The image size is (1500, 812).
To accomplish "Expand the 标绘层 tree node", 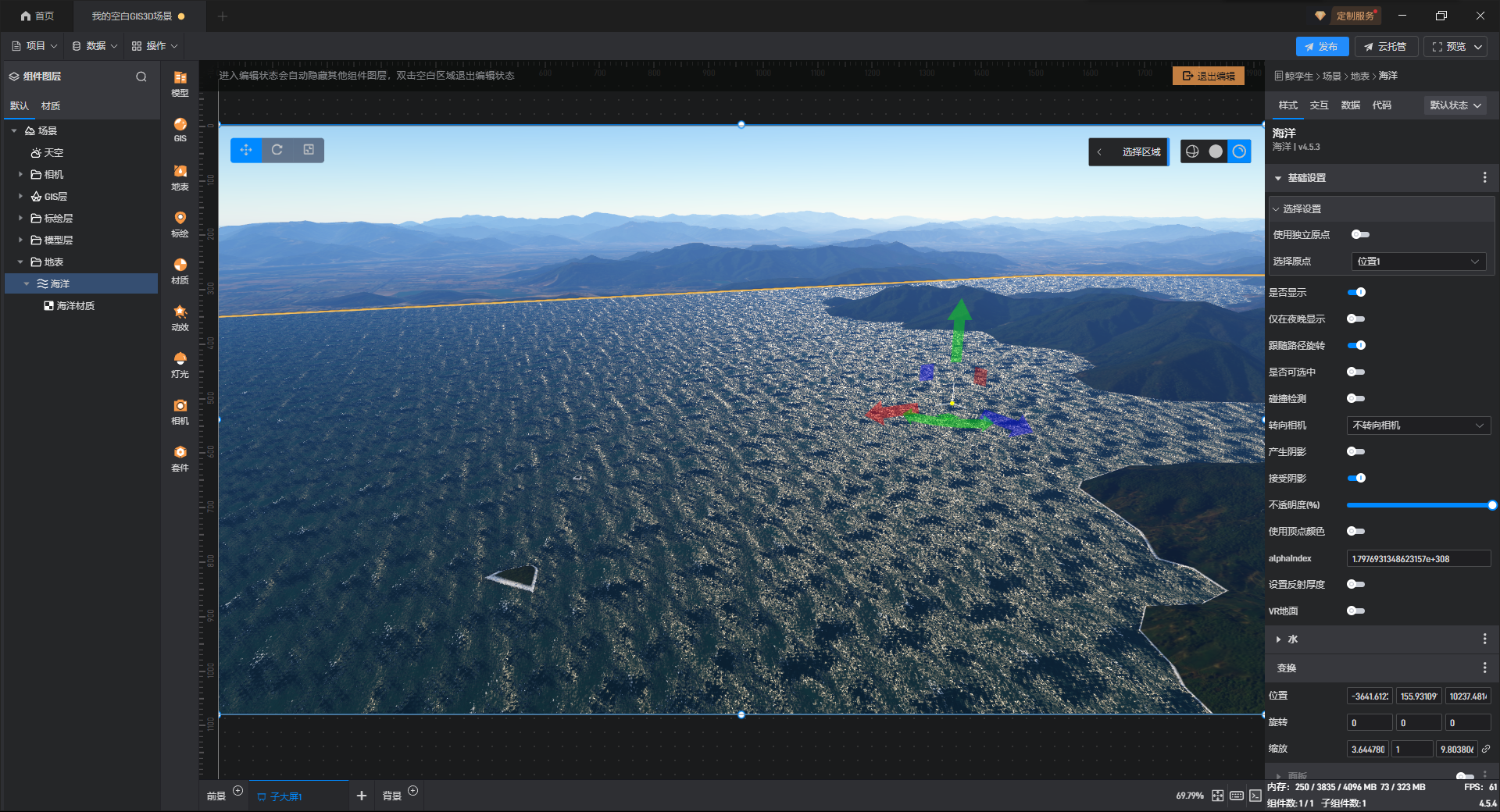I will [x=20, y=218].
